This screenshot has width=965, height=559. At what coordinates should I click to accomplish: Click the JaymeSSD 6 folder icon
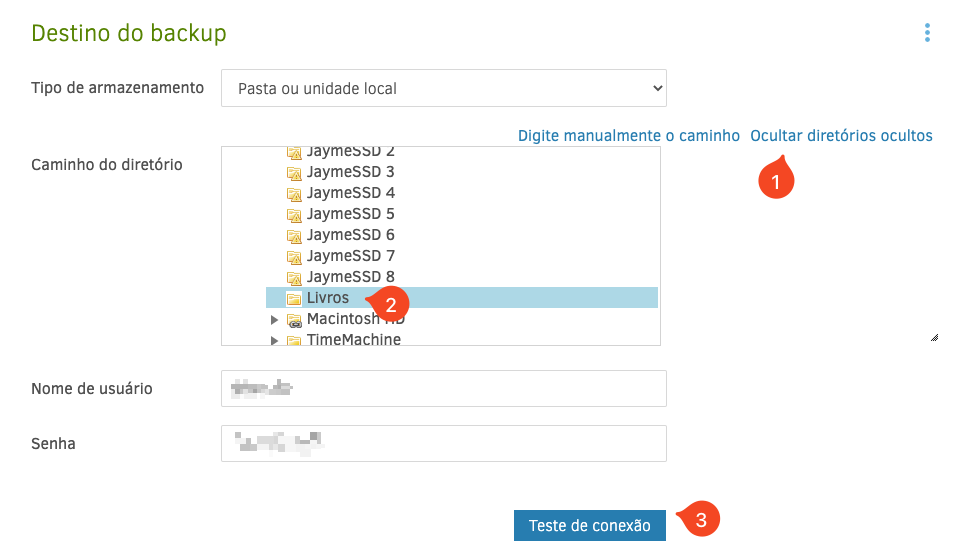(294, 235)
